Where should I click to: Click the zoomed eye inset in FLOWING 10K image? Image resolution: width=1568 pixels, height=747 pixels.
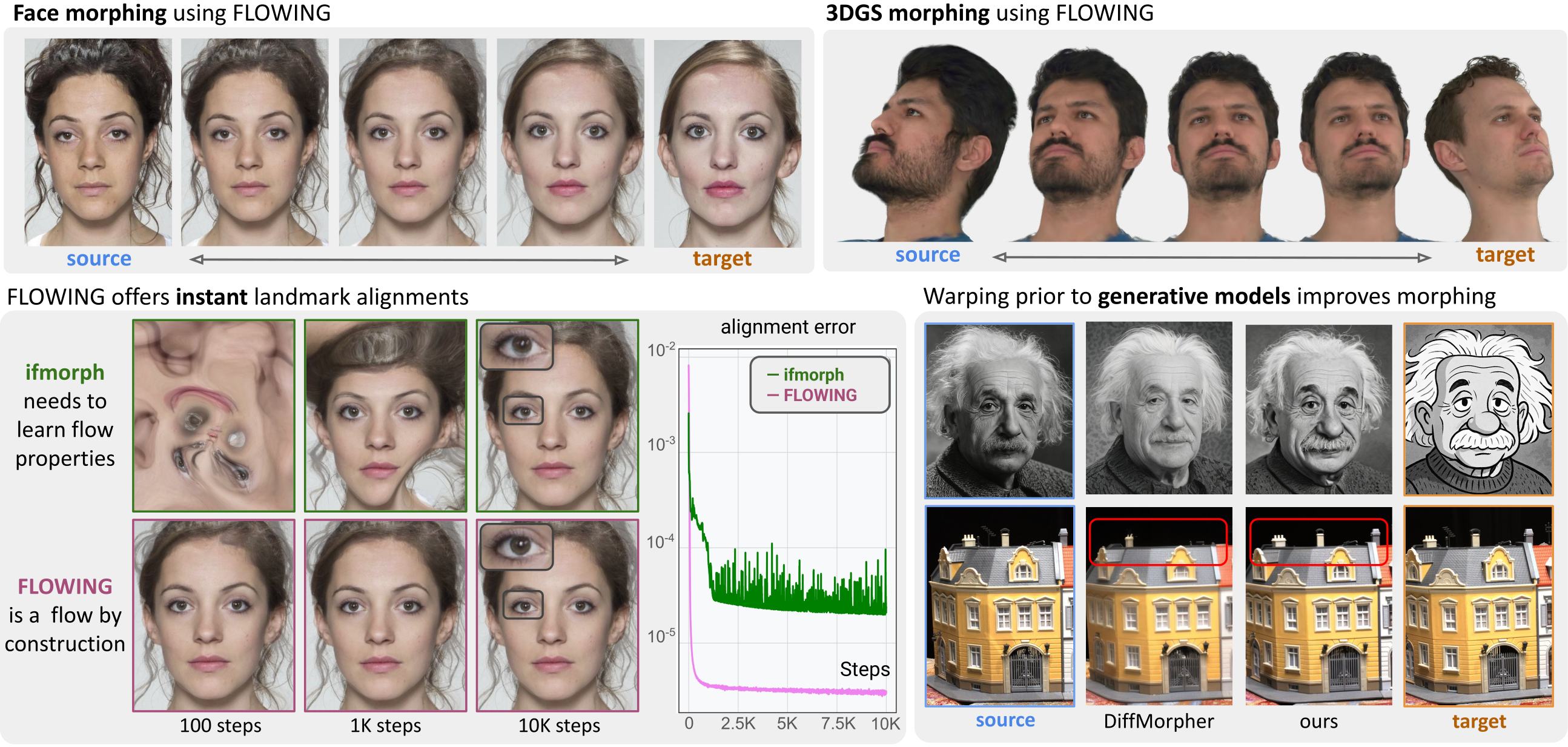tap(516, 546)
